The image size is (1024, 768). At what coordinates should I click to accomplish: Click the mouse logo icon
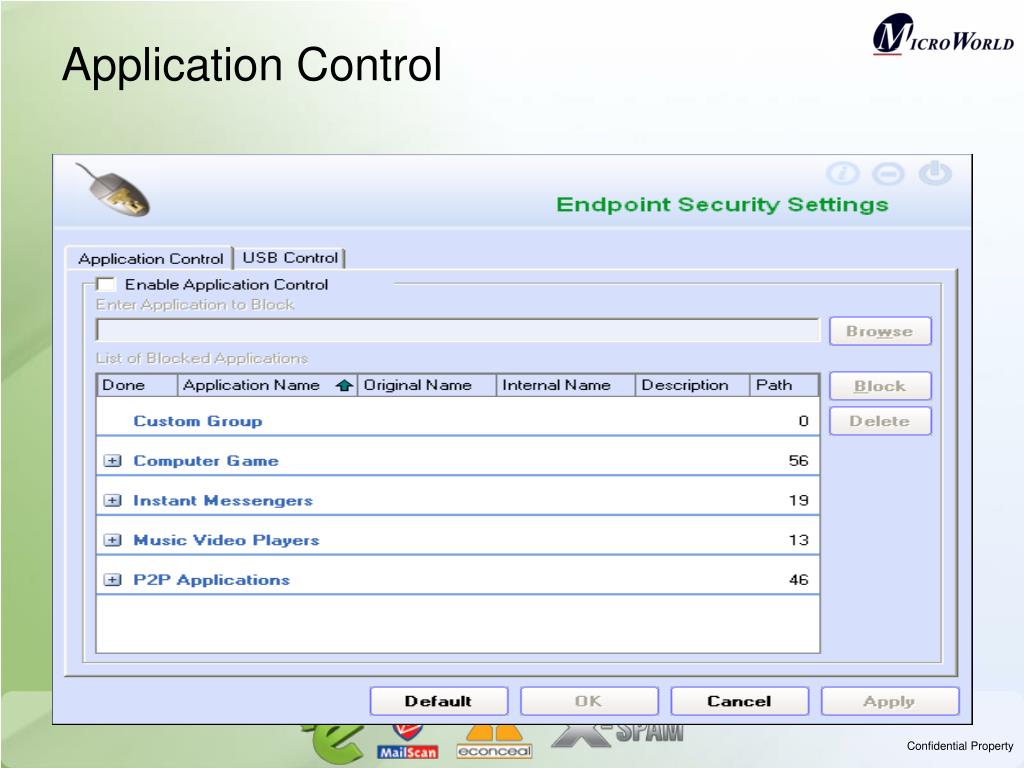[113, 190]
